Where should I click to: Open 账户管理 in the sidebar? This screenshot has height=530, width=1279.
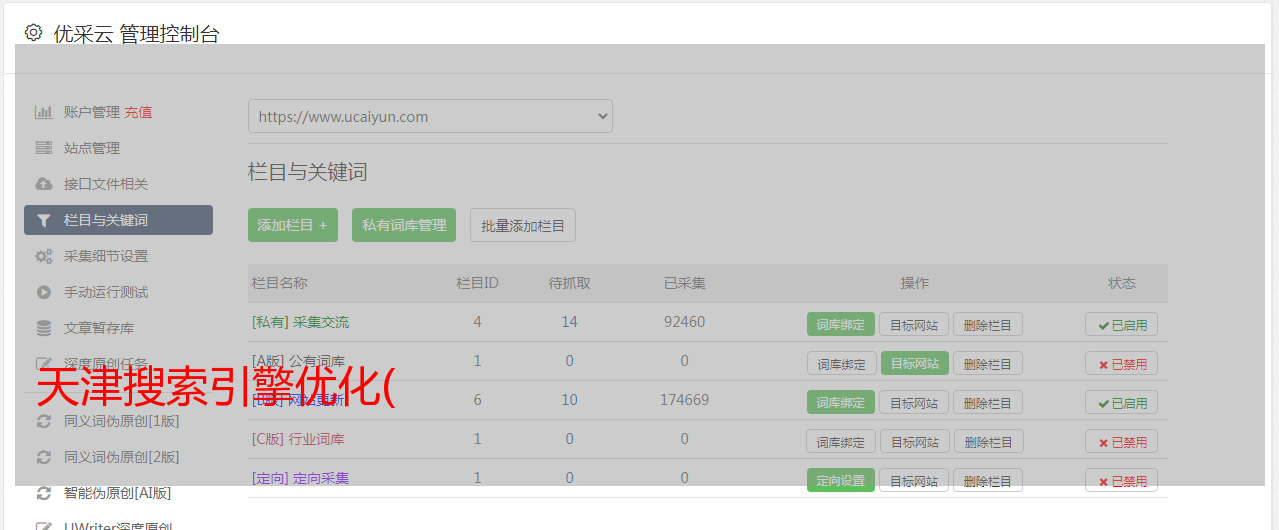pyautogui.click(x=92, y=112)
